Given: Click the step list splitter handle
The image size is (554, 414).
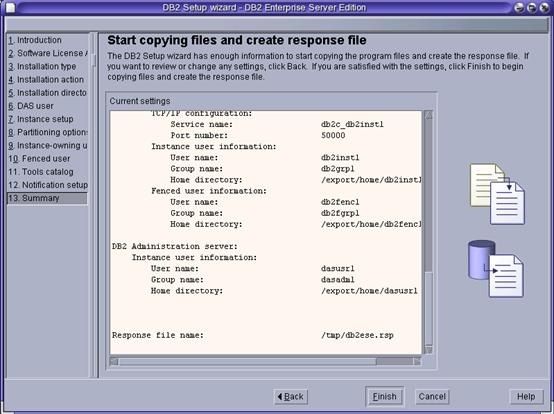Looking at the screenshot, I should [94, 59].
